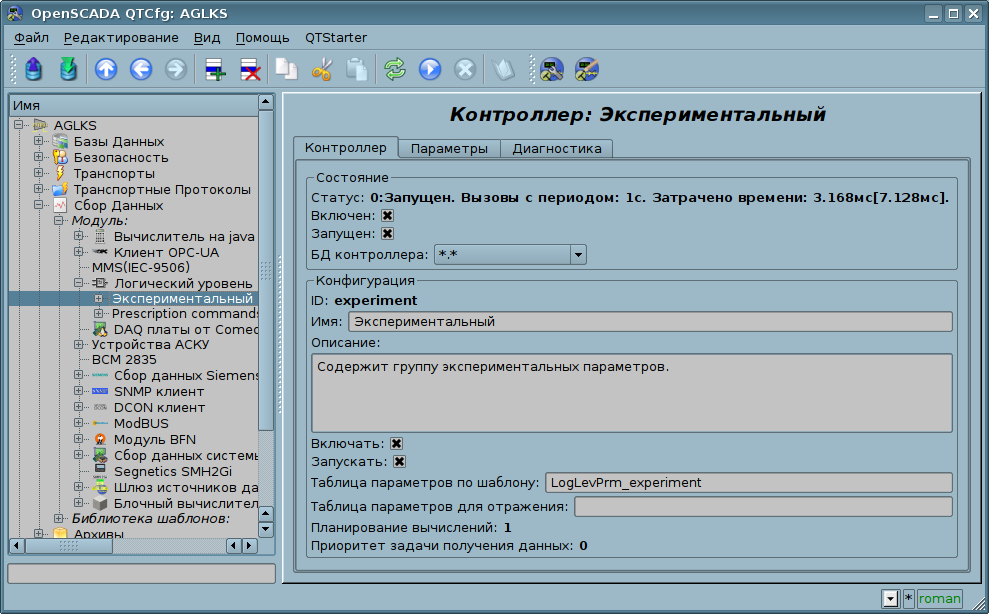This screenshot has width=989, height=614.
Task: Click the Save to database toolbar icon
Action: tap(68, 69)
